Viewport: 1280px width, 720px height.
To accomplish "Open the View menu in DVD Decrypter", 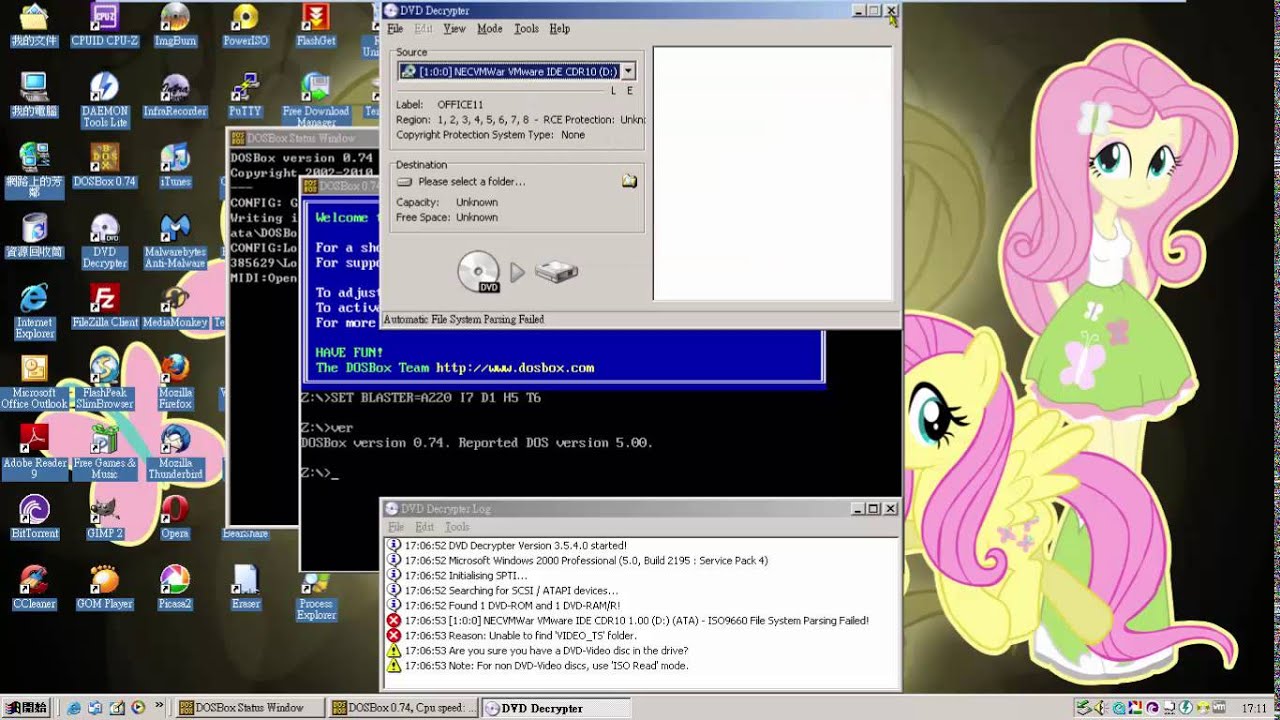I will pyautogui.click(x=454, y=29).
